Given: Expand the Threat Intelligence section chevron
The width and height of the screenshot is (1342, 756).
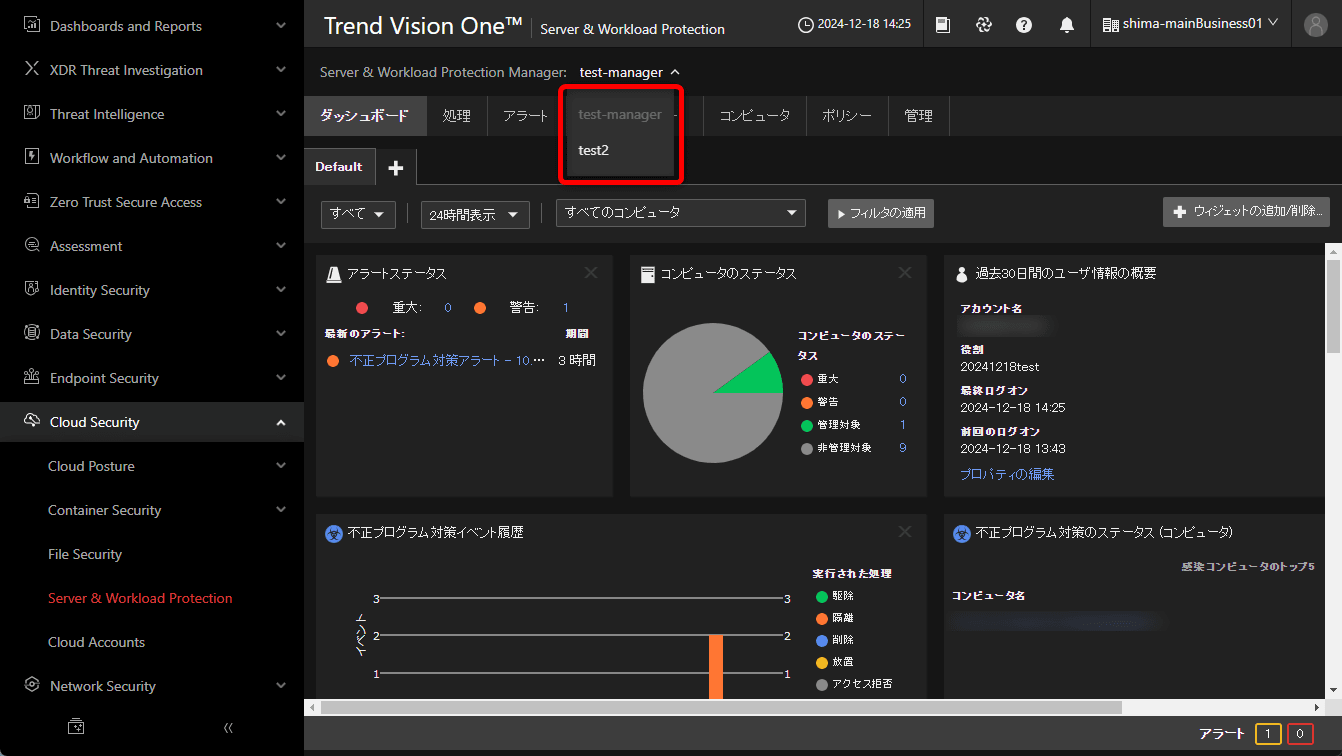Looking at the screenshot, I should click(281, 114).
